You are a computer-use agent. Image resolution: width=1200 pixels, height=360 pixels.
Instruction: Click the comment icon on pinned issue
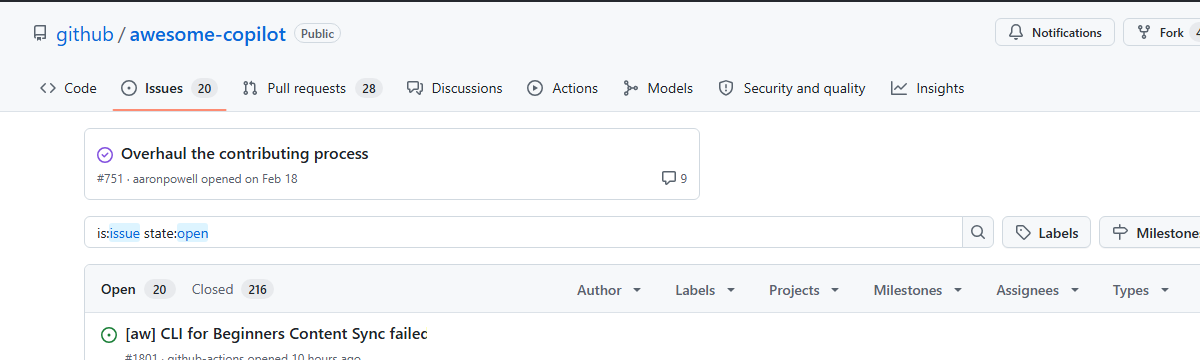click(x=669, y=178)
